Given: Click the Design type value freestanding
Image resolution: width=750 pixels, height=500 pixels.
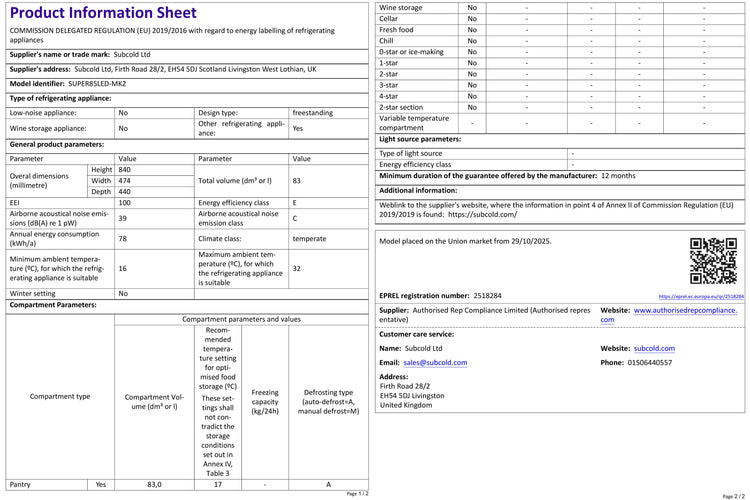Looking at the screenshot, I should [313, 113].
